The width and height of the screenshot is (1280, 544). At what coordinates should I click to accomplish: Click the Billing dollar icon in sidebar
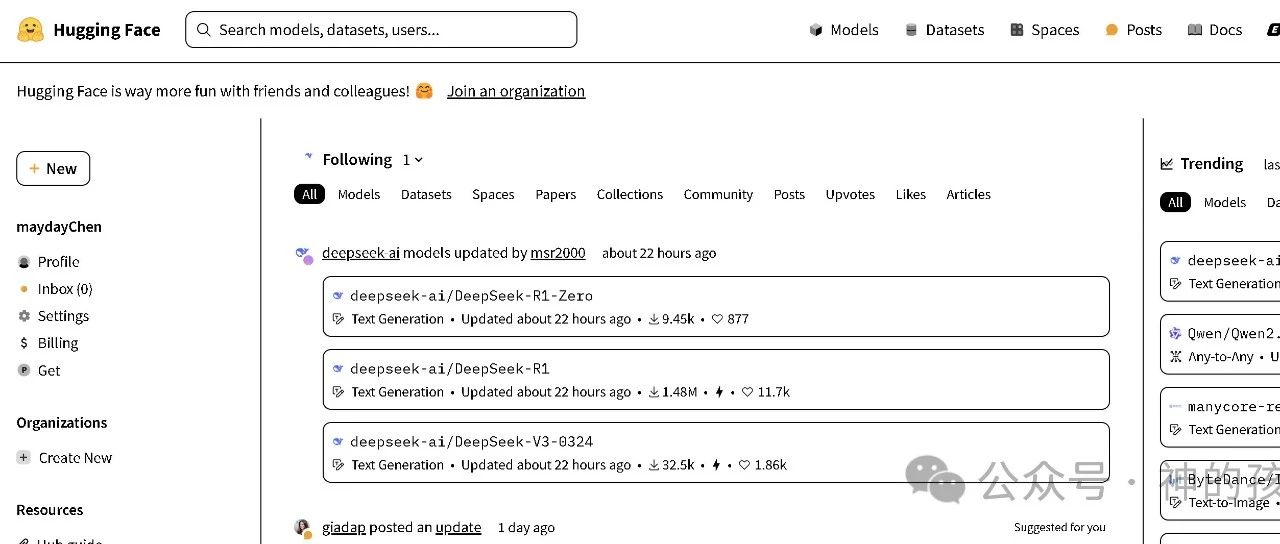pyautogui.click(x=24, y=343)
